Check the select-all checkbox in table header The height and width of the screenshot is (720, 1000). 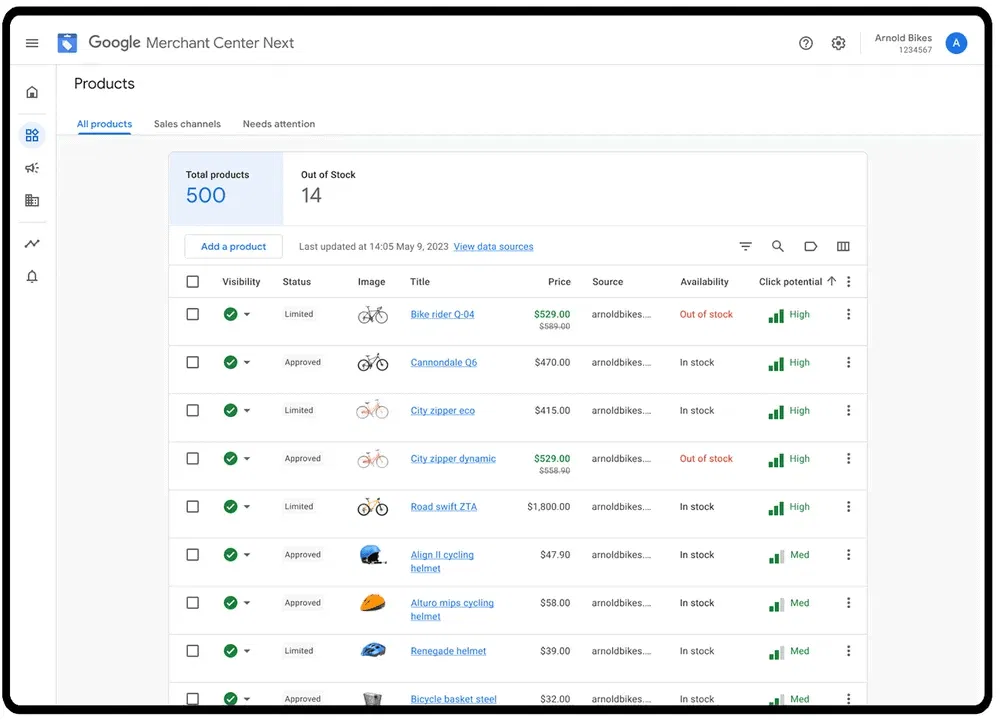point(193,282)
